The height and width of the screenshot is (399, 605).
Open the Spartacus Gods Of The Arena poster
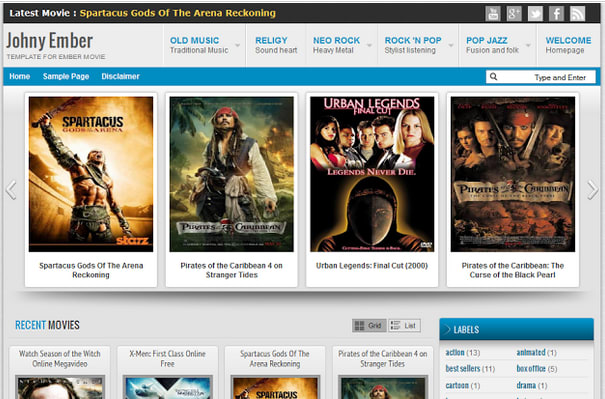[x=91, y=174]
